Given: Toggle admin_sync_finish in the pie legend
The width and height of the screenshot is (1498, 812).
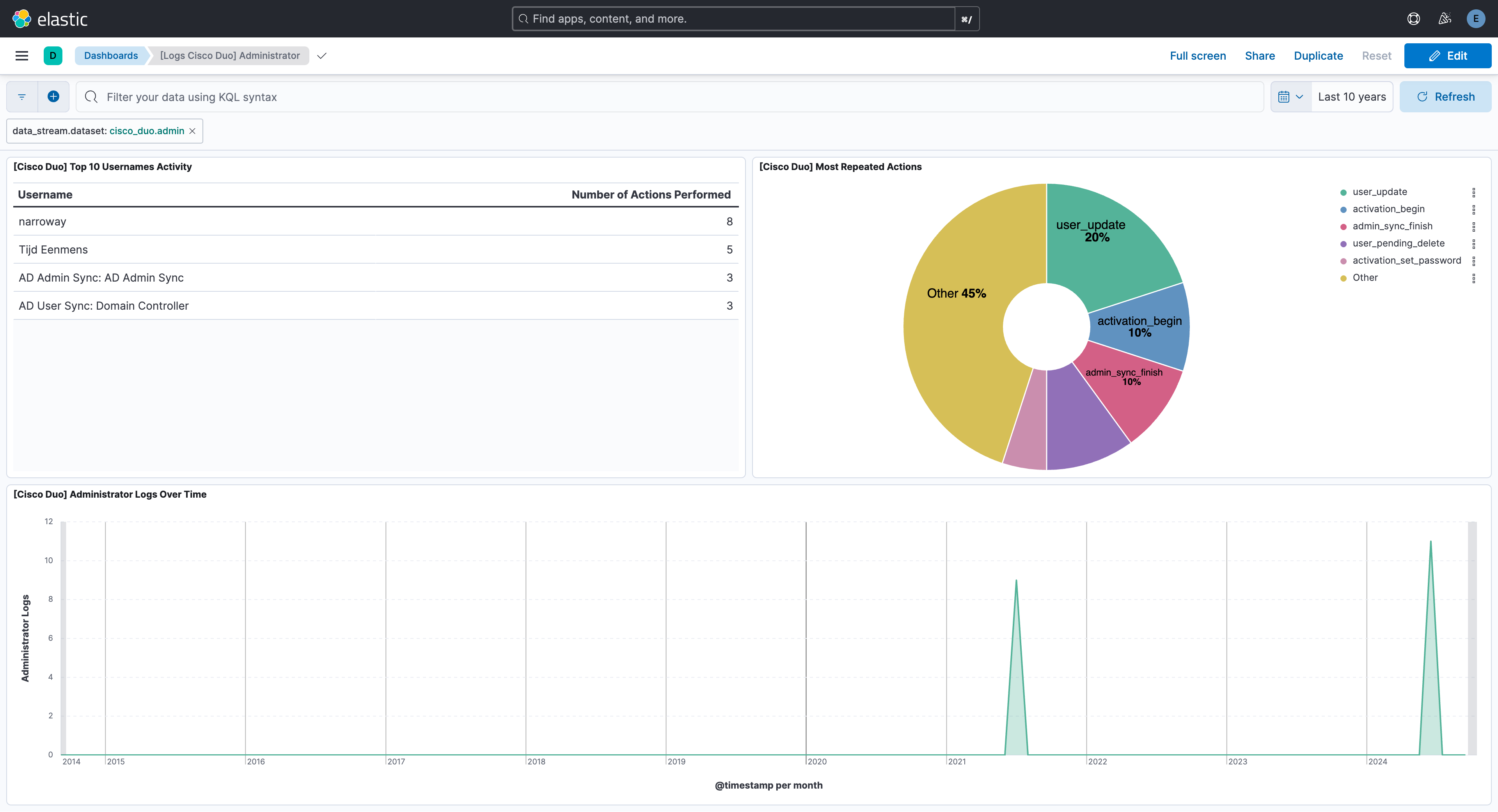Looking at the screenshot, I should [x=1393, y=225].
